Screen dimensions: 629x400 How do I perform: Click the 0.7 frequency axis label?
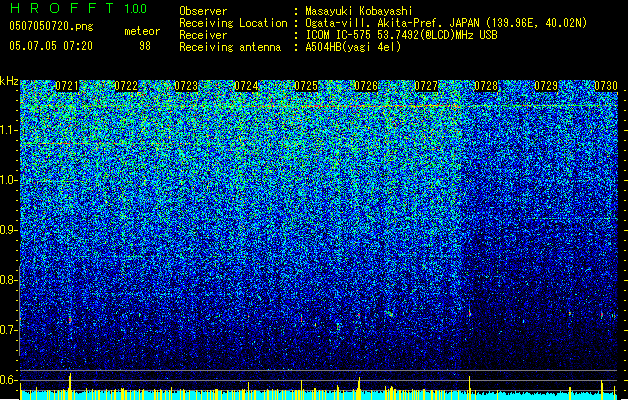point(8,330)
